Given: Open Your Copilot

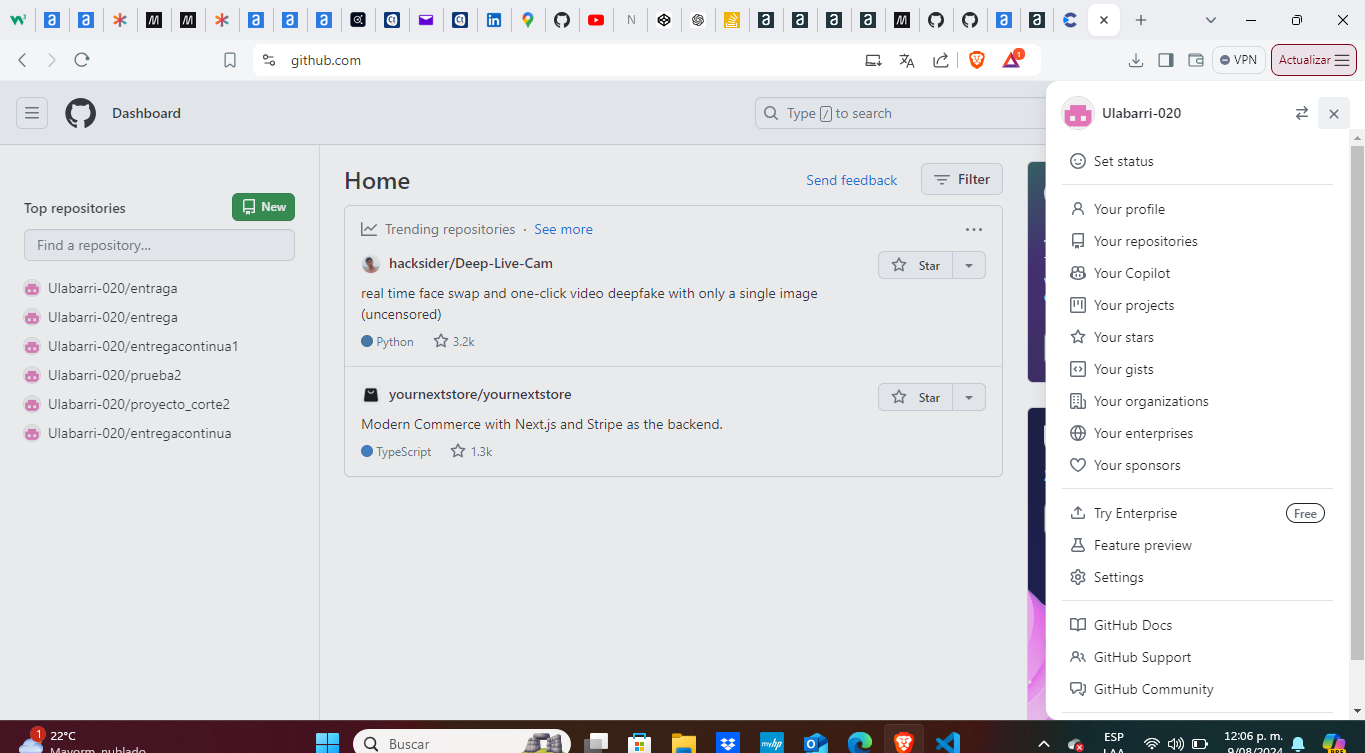Looking at the screenshot, I should point(1197,273).
